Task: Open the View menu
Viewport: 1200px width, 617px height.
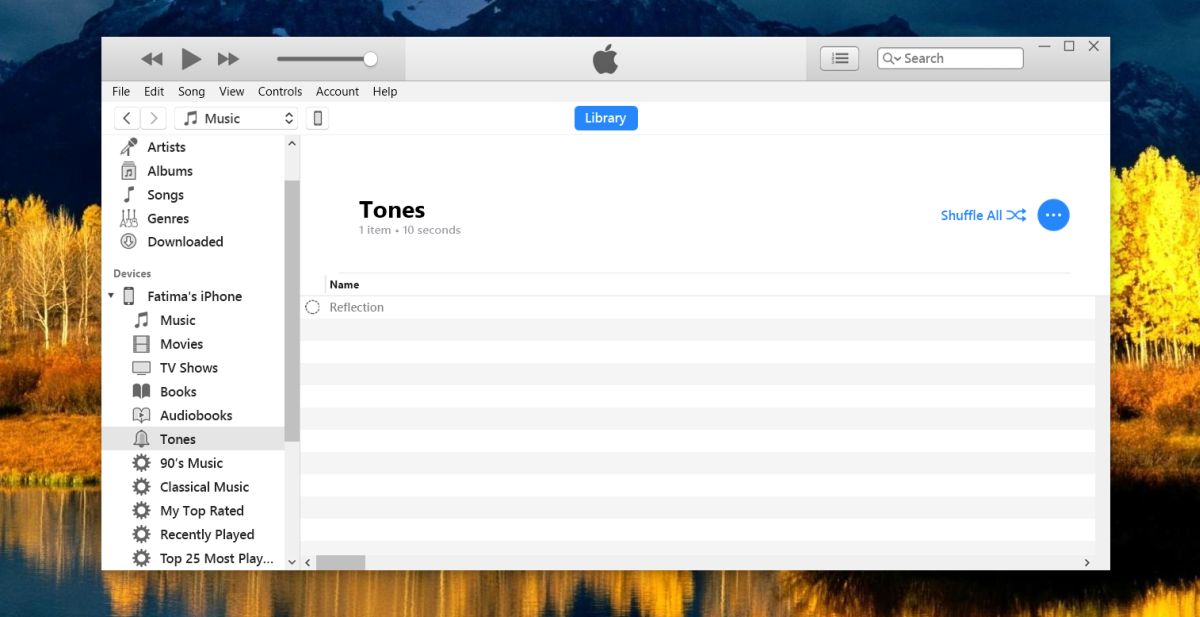Action: coord(231,91)
